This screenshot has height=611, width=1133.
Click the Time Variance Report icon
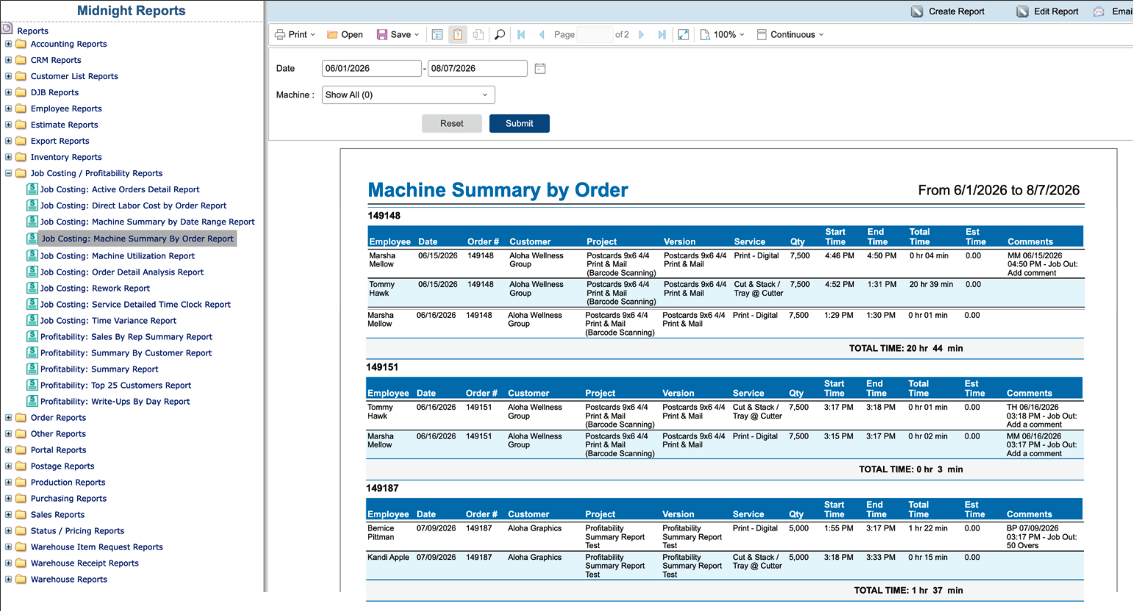pos(32,320)
